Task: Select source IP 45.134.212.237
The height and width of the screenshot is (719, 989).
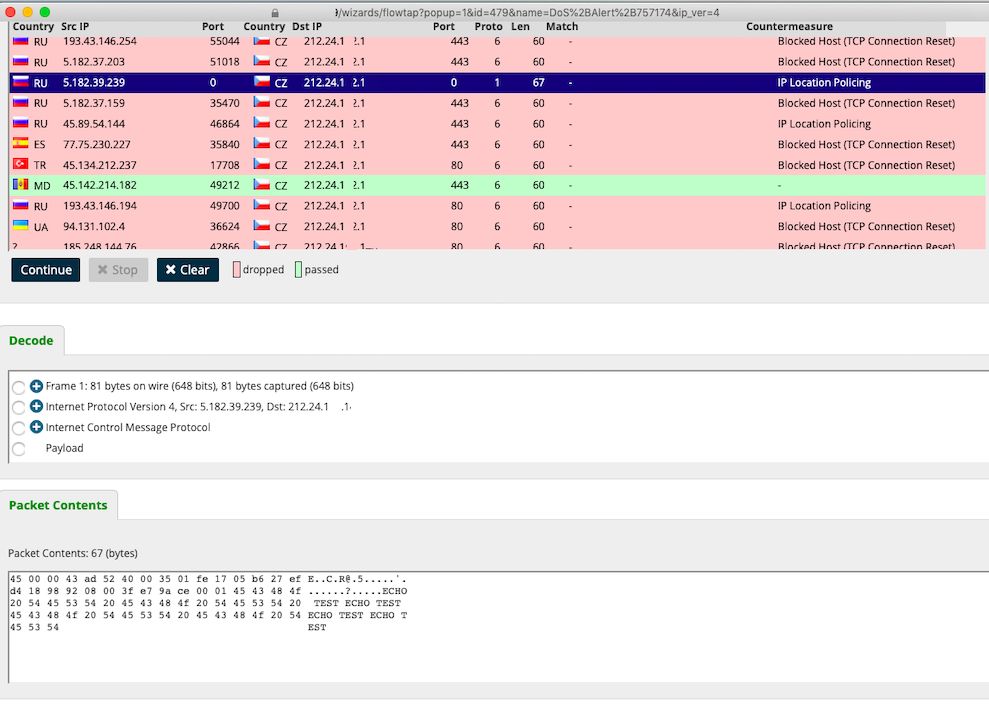Action: pyautogui.click(x=100, y=165)
